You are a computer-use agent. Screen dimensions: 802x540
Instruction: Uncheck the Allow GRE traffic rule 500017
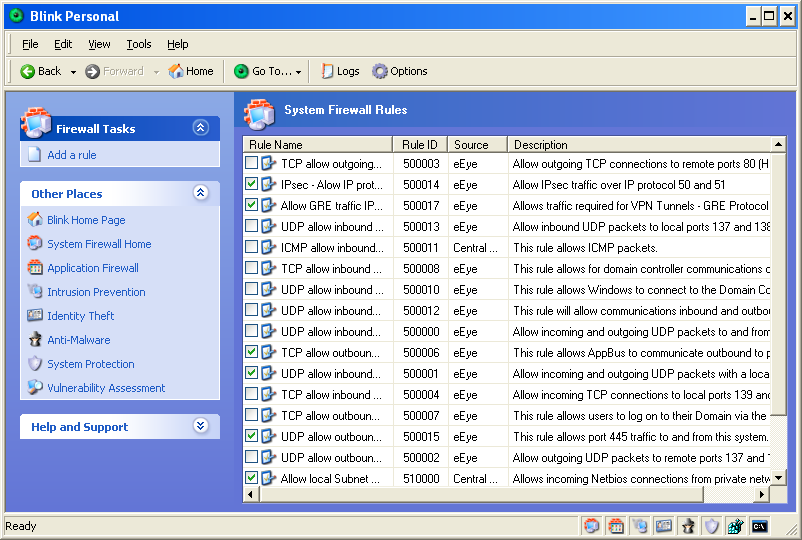click(x=251, y=205)
